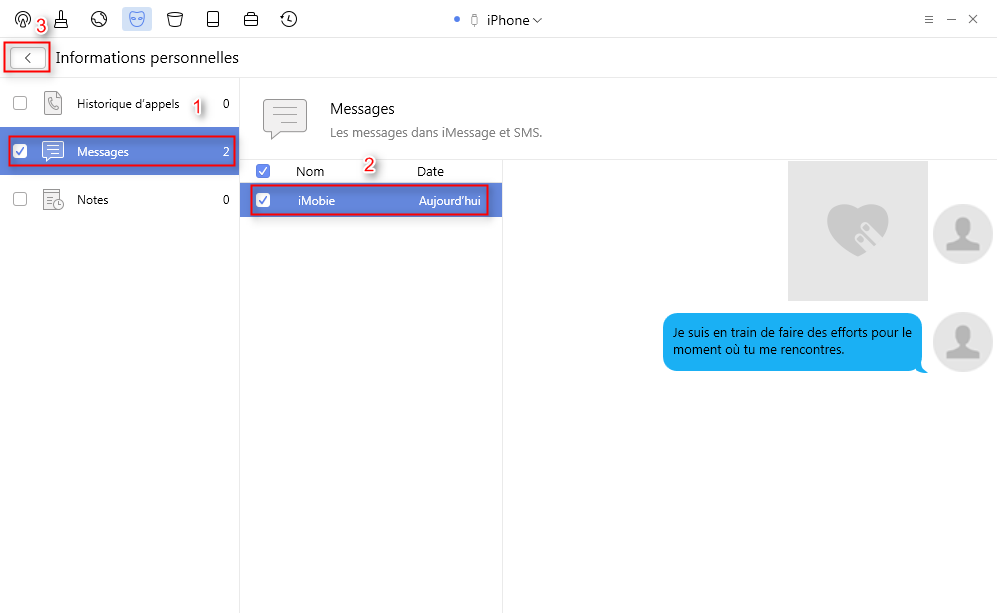The height and width of the screenshot is (613, 997).
Task: Click the large Messages header icon
Action: [285, 118]
